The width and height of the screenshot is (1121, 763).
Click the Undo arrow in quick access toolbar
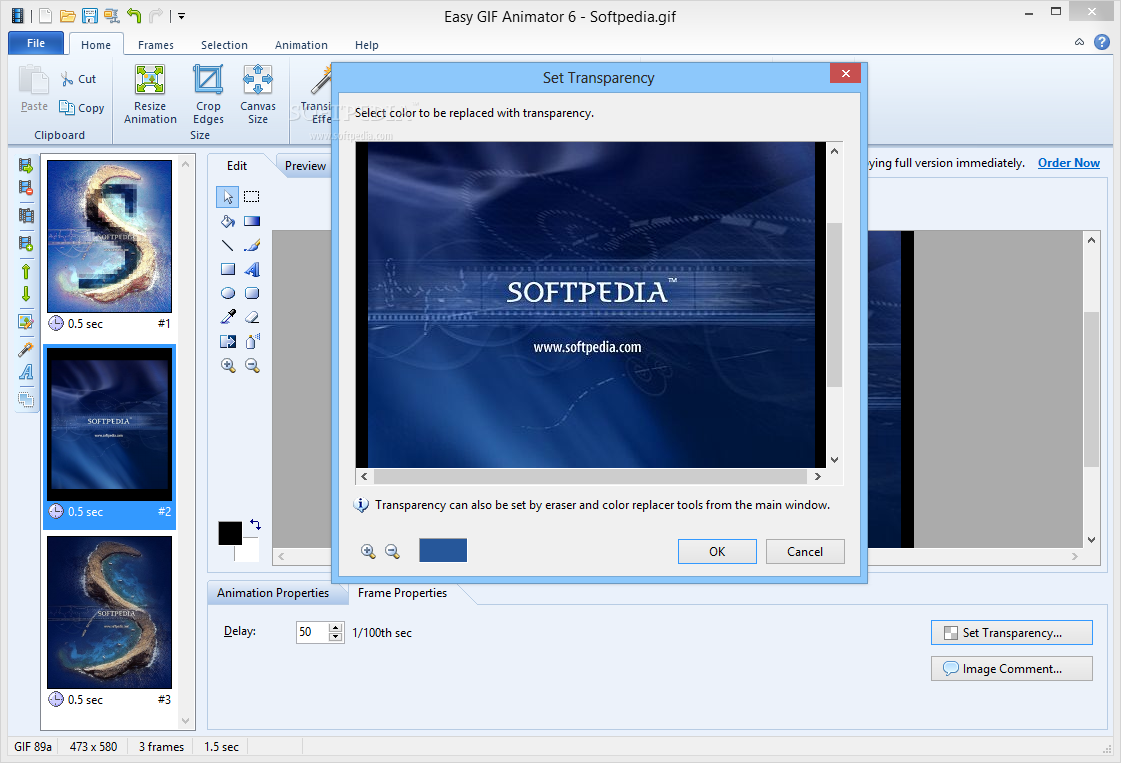tap(134, 16)
